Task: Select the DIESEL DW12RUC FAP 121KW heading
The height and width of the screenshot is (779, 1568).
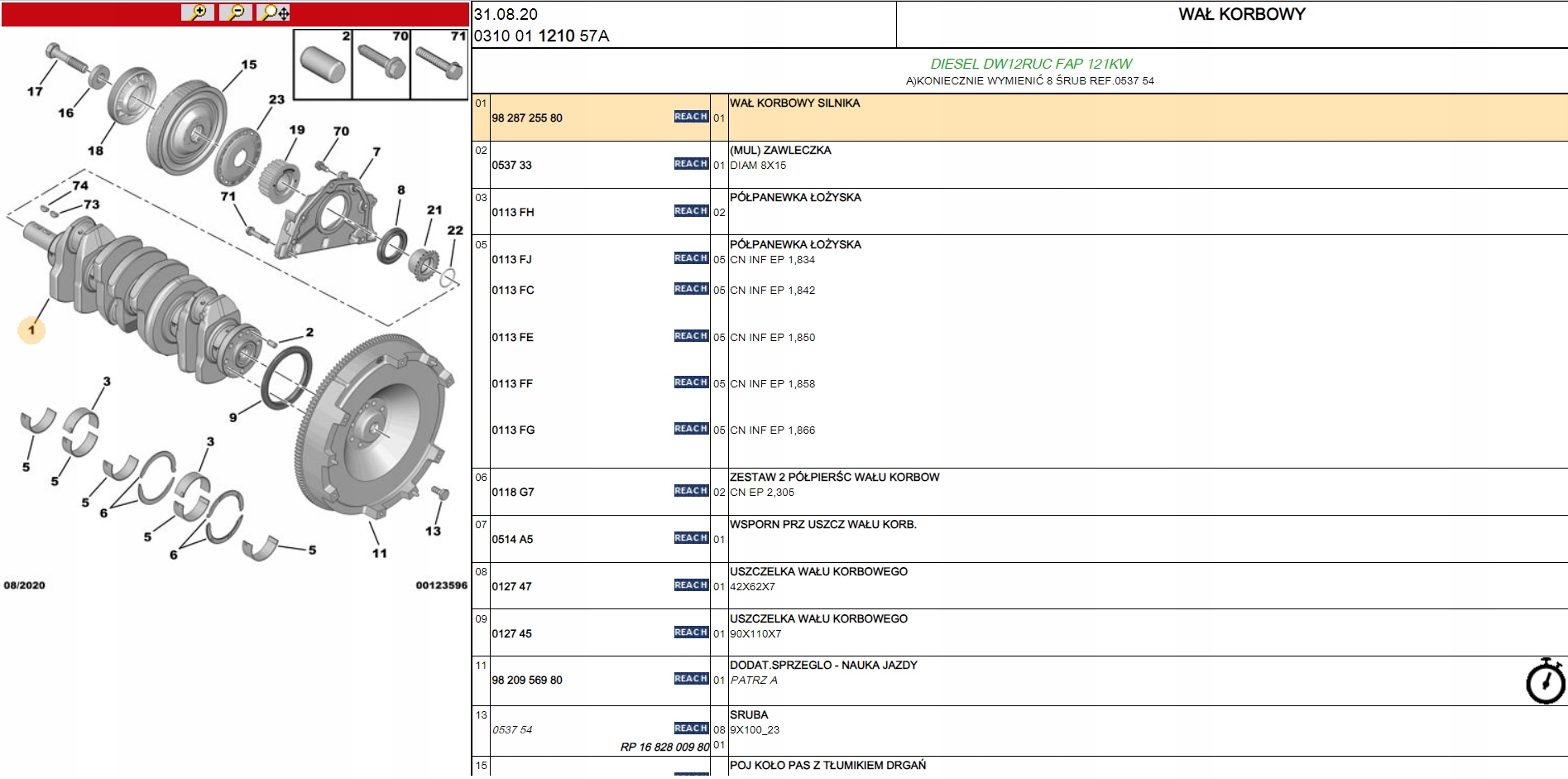Action: [x=1031, y=64]
